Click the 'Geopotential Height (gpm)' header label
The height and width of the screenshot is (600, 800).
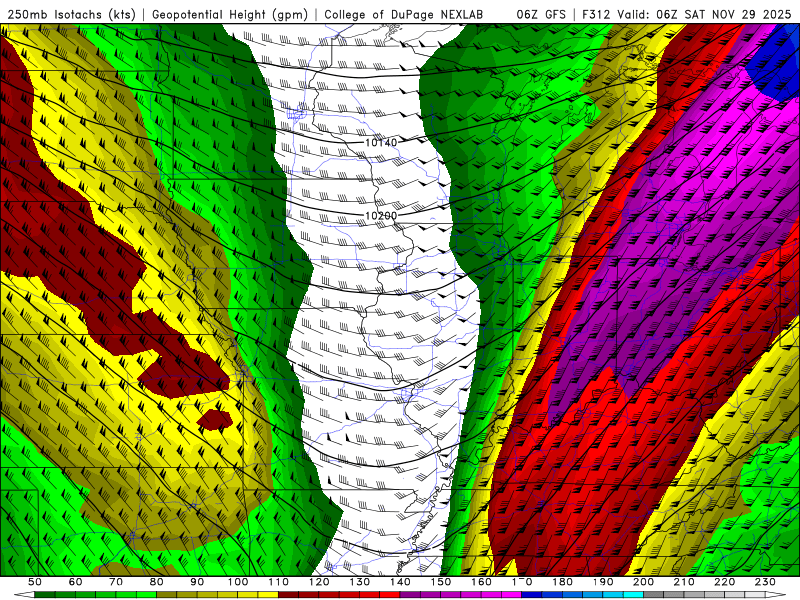(230, 15)
